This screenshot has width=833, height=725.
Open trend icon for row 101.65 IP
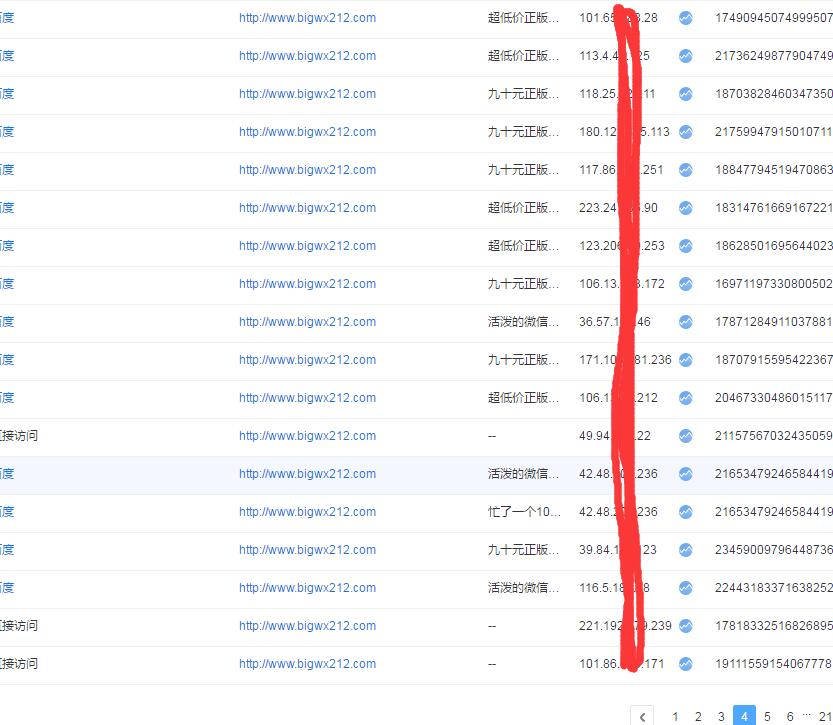click(686, 18)
